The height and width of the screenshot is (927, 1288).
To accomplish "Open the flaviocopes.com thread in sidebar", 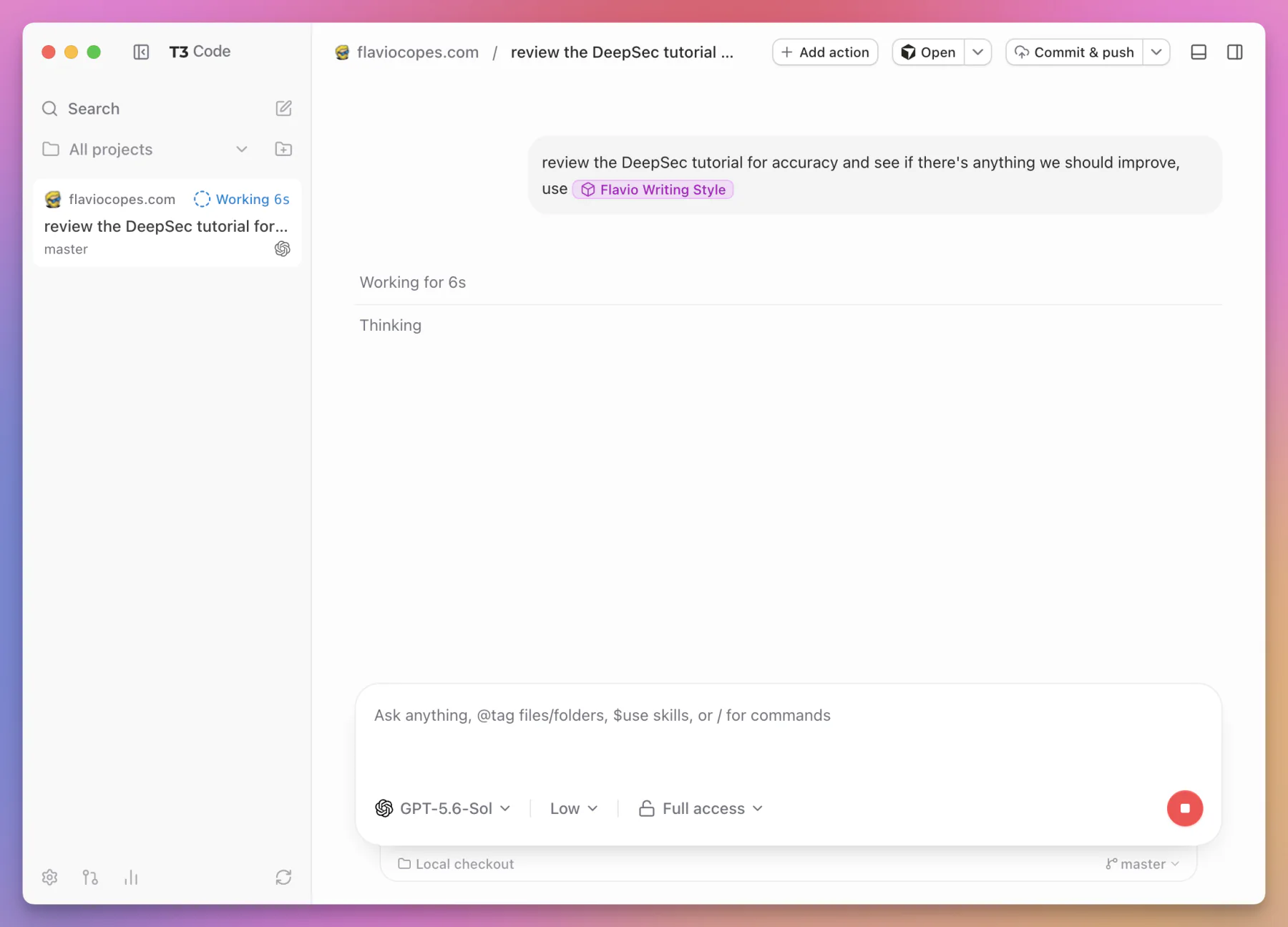I will (167, 223).
